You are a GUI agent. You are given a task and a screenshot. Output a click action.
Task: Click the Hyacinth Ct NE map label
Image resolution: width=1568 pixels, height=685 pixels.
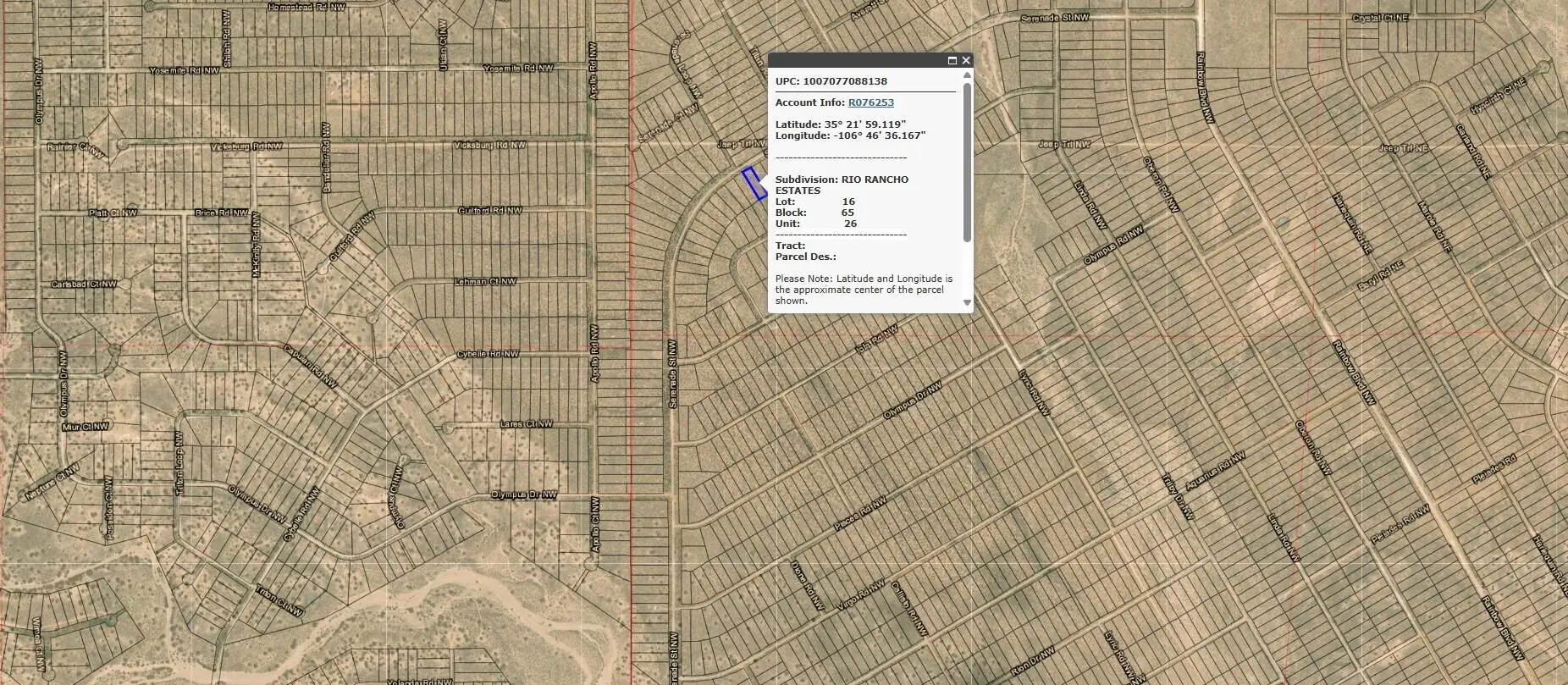point(1499,97)
